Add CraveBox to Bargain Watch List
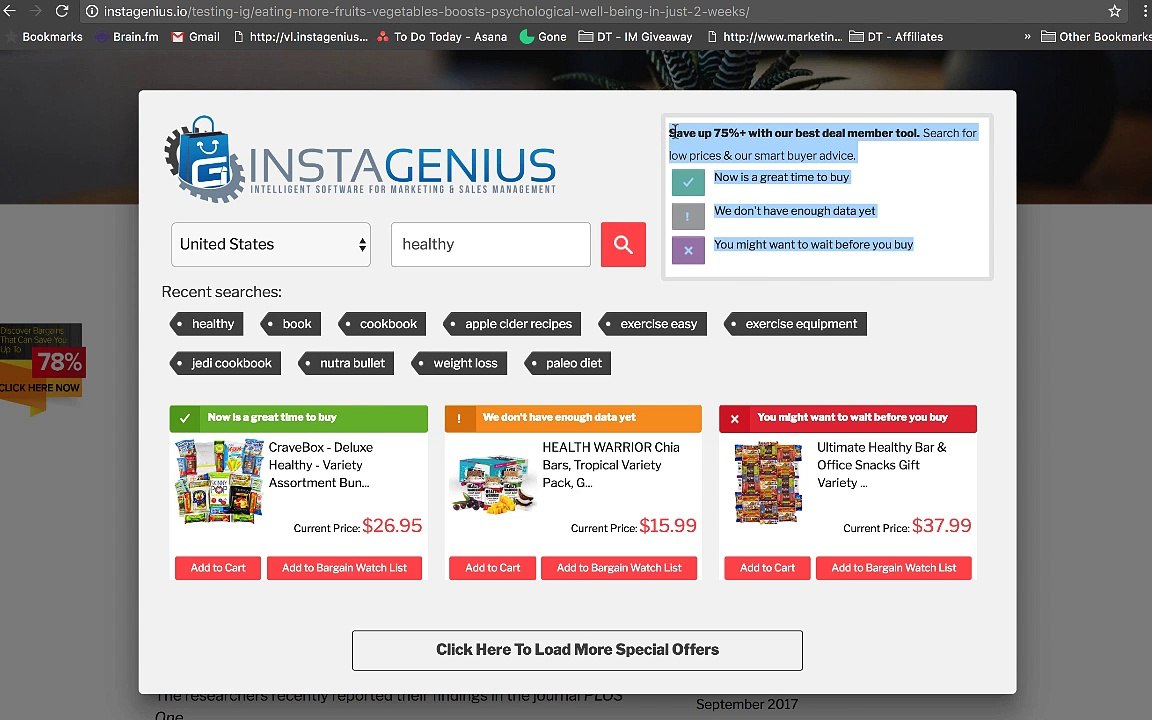1152x720 pixels. (x=345, y=568)
